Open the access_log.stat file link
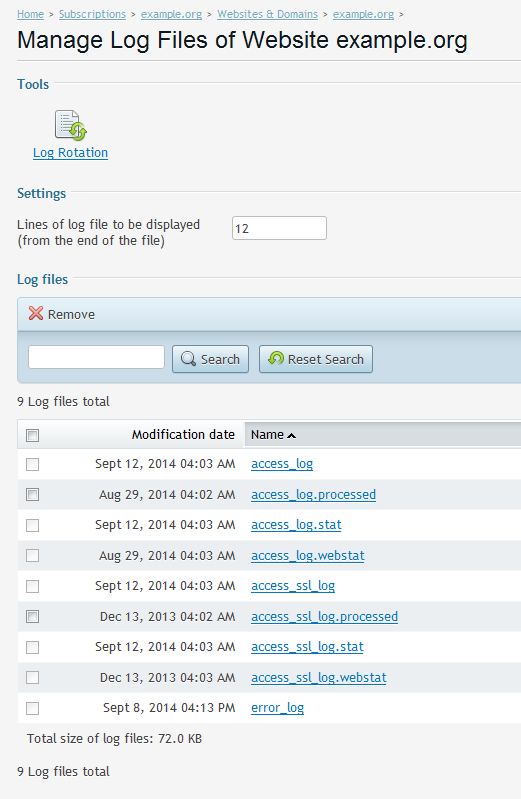 [296, 525]
